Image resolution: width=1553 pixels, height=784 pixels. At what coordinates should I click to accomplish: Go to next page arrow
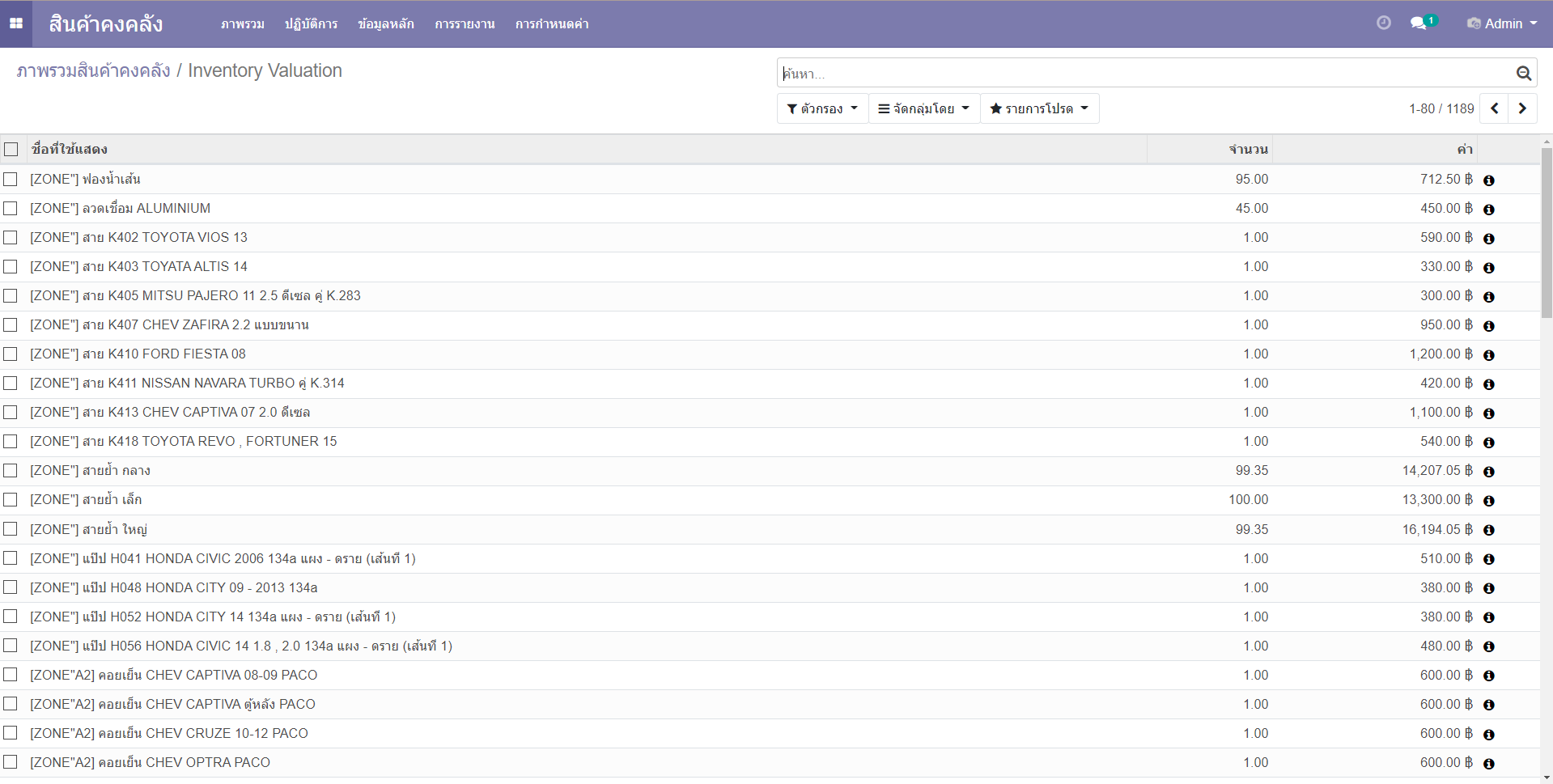click(x=1522, y=108)
